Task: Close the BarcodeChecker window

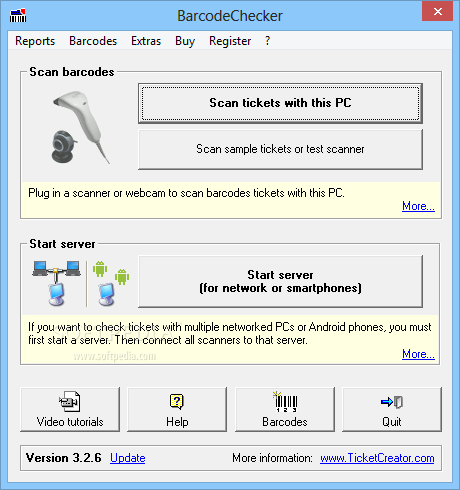Action: 437,11
